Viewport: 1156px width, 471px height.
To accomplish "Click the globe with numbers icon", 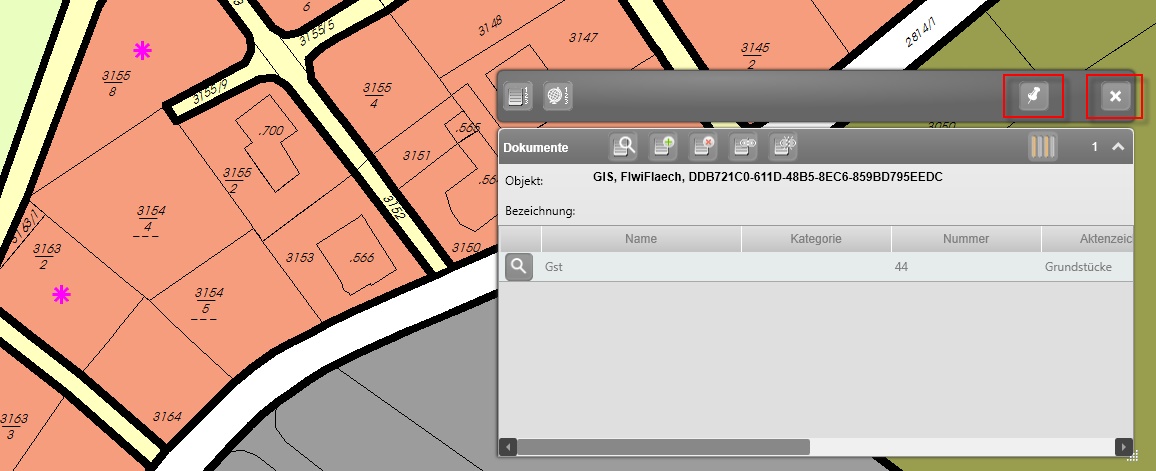I will click(557, 96).
